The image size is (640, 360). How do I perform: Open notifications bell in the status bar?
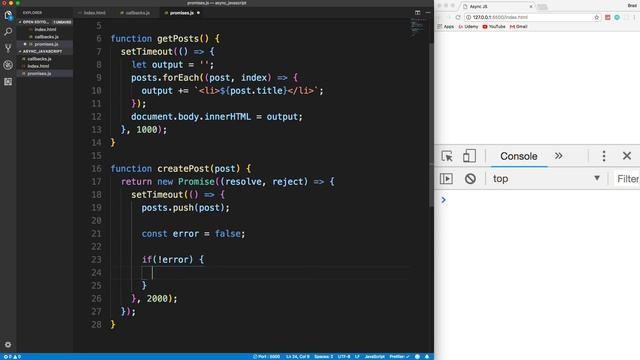coord(427,357)
